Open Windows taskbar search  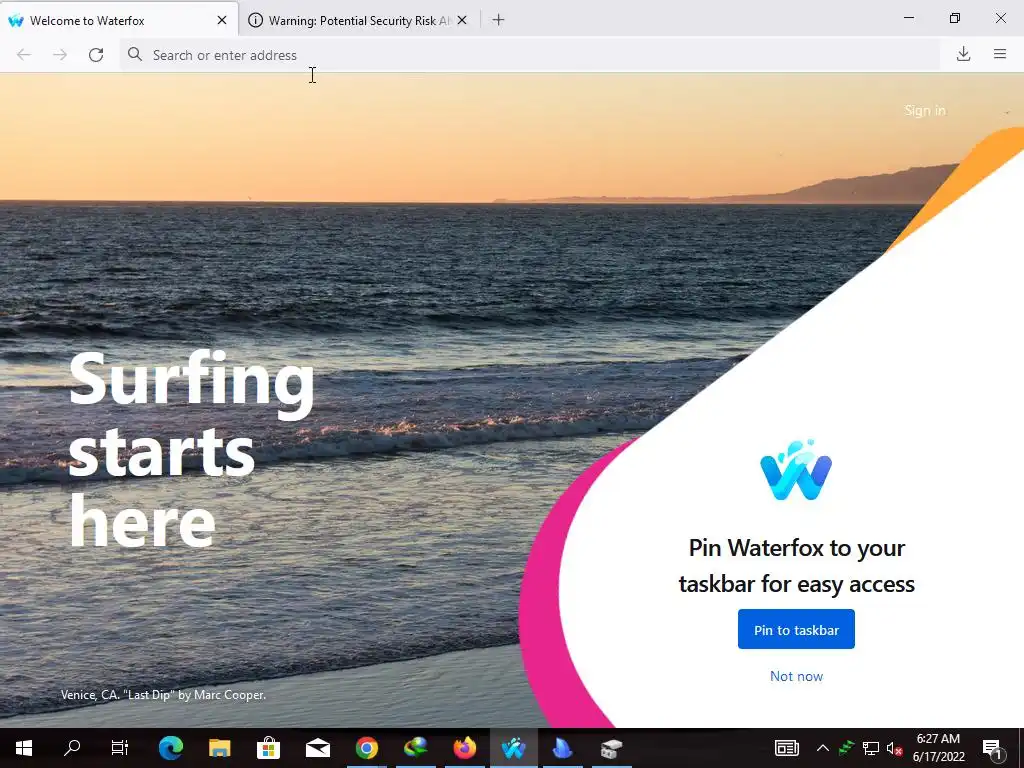coord(72,748)
